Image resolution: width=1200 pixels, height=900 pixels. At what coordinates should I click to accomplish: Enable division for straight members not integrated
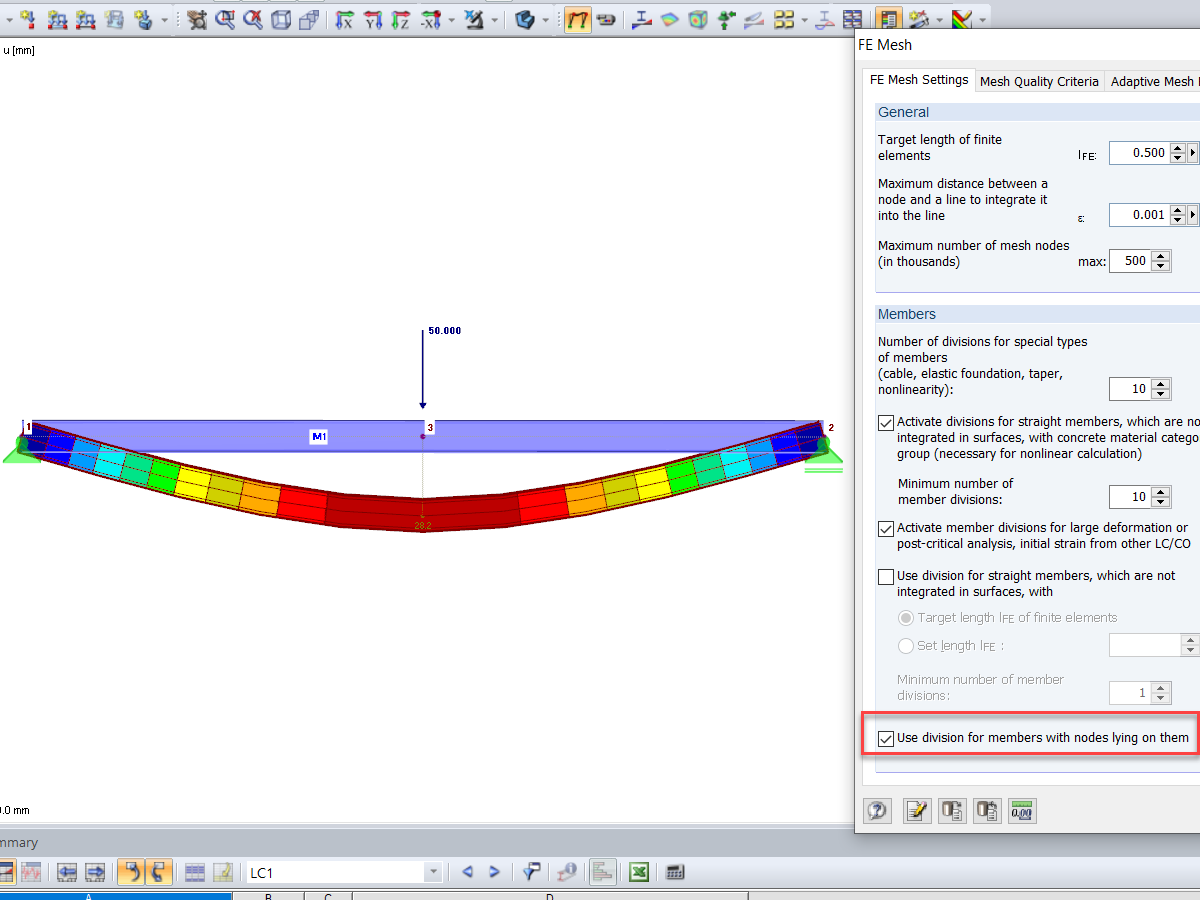coord(886,577)
